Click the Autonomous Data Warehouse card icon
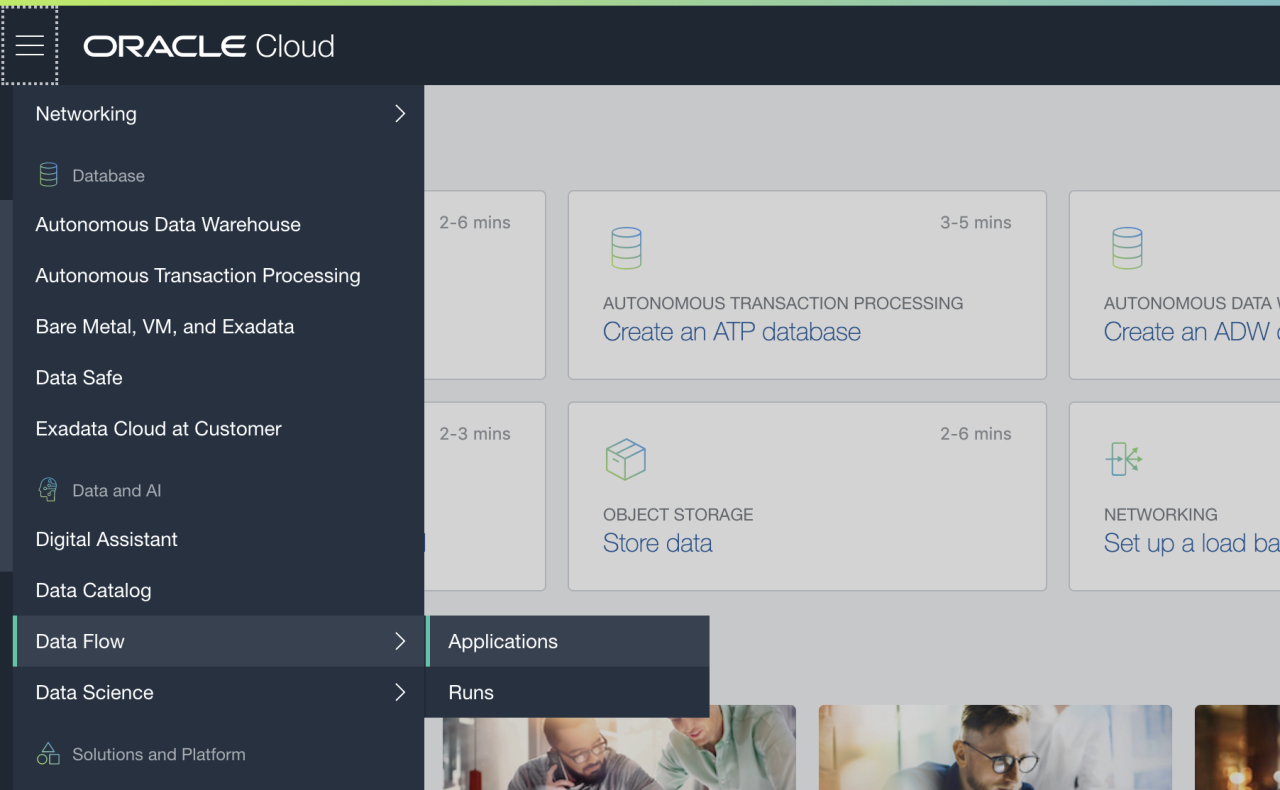The height and width of the screenshot is (790, 1280). 1127,248
